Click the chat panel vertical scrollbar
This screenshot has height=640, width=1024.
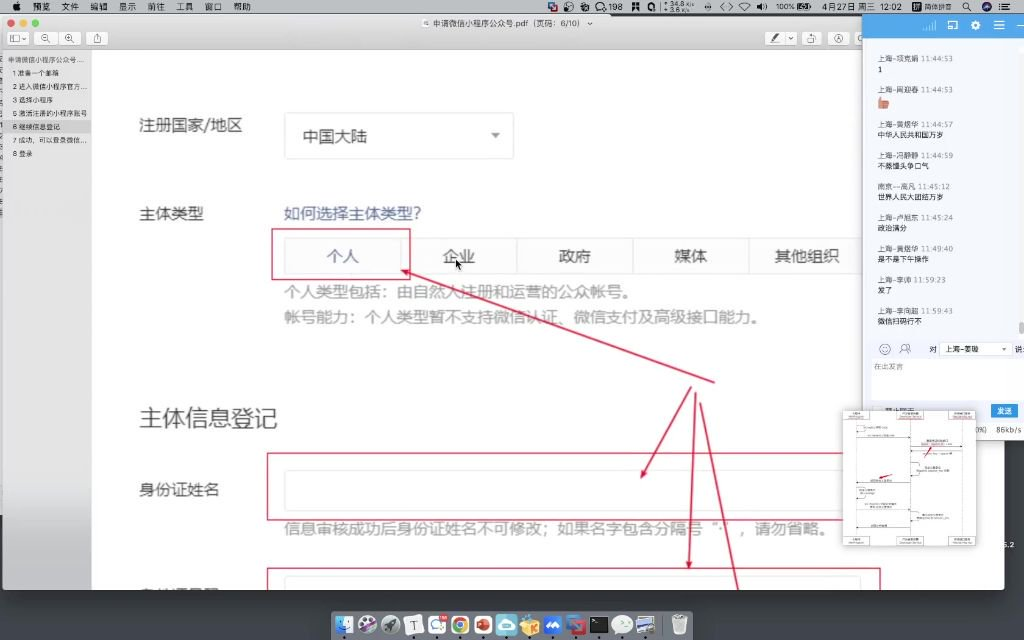[1021, 328]
